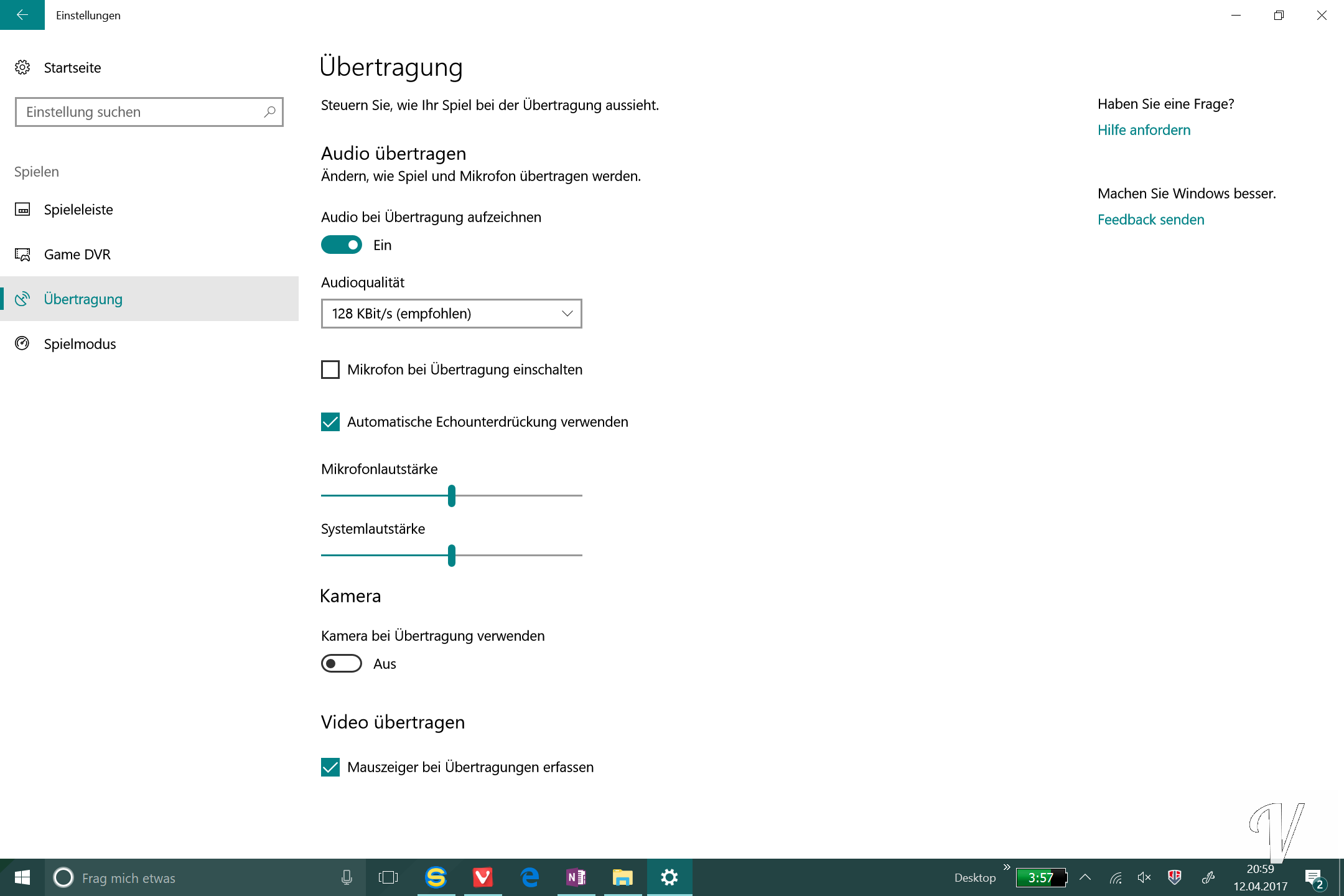Click the Feedback senden link

pyautogui.click(x=1150, y=219)
